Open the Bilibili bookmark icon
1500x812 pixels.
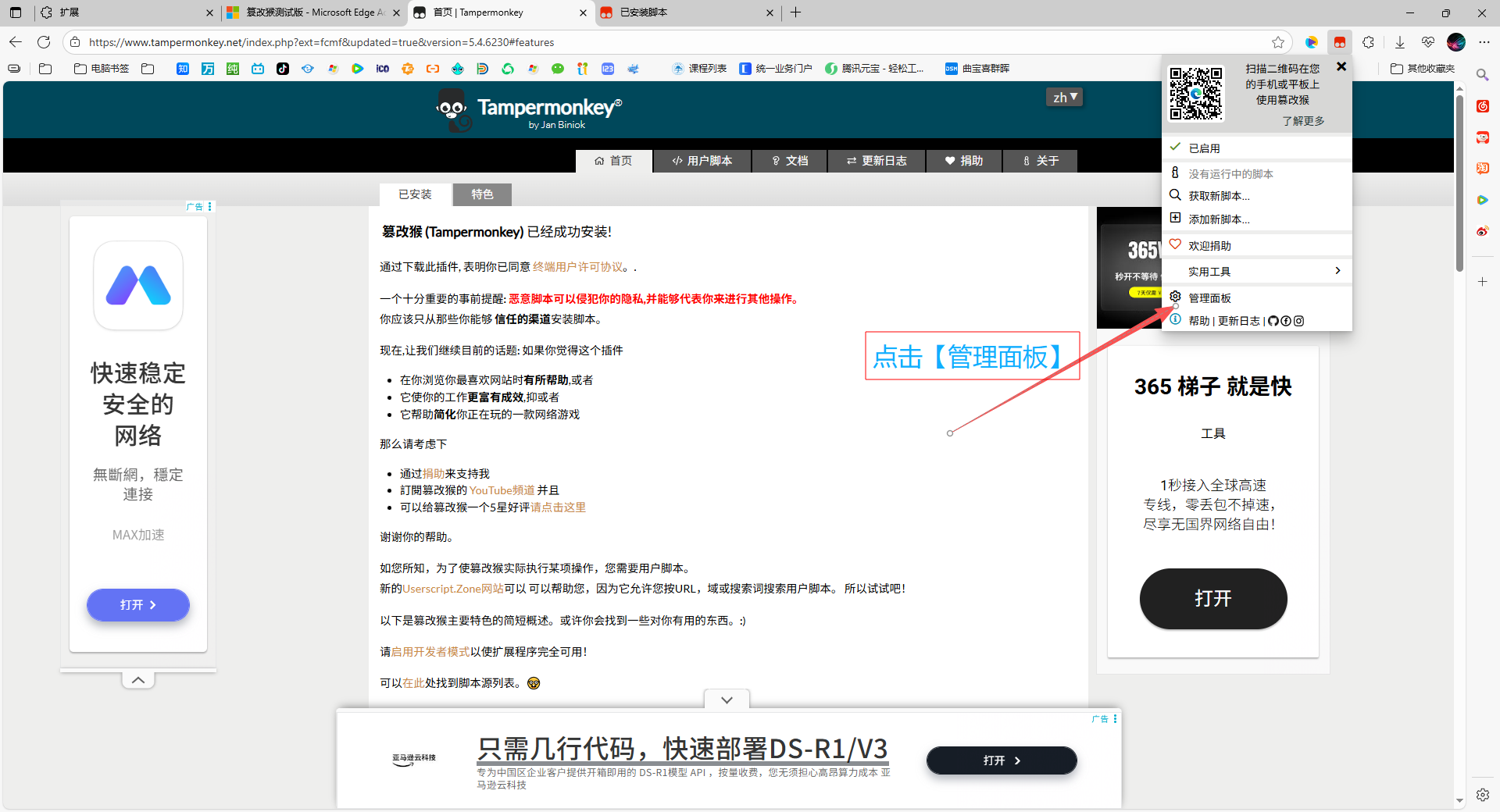coord(258,69)
